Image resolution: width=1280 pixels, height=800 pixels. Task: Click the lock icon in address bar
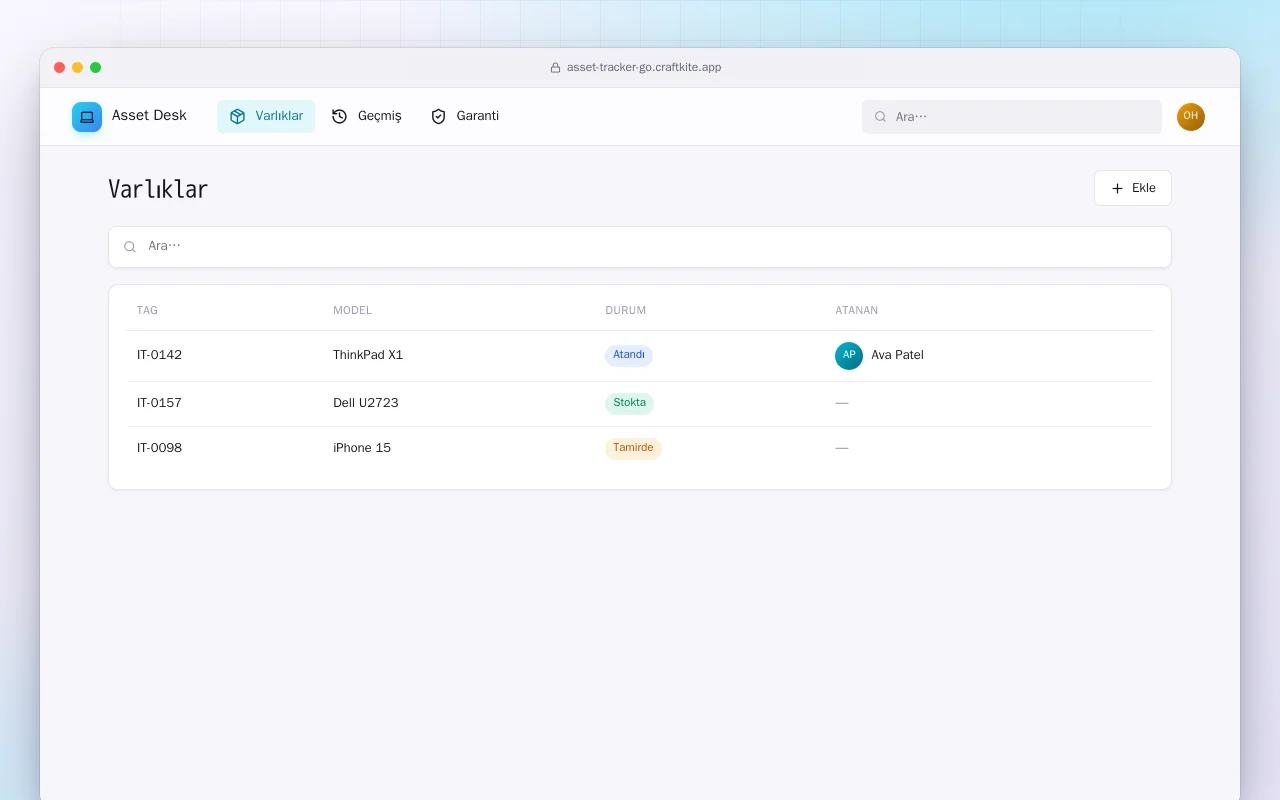click(x=556, y=68)
